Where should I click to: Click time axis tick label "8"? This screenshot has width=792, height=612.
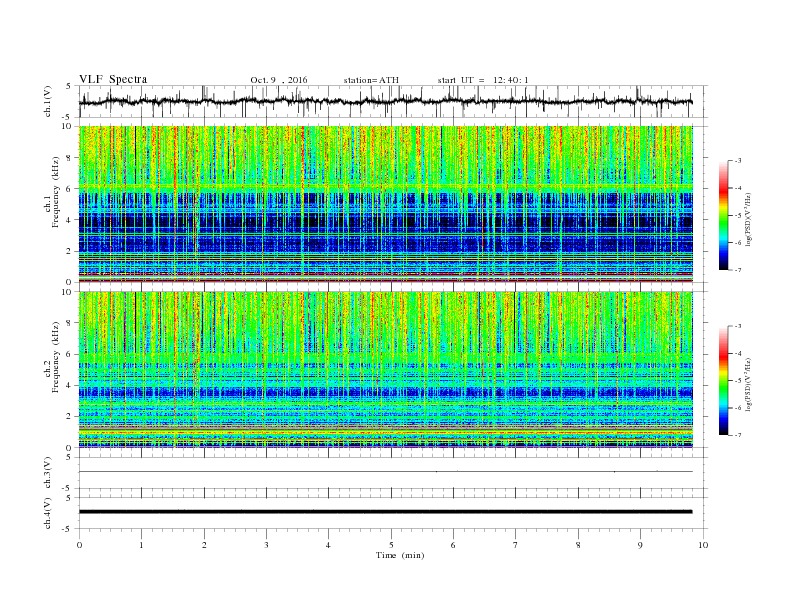point(578,545)
